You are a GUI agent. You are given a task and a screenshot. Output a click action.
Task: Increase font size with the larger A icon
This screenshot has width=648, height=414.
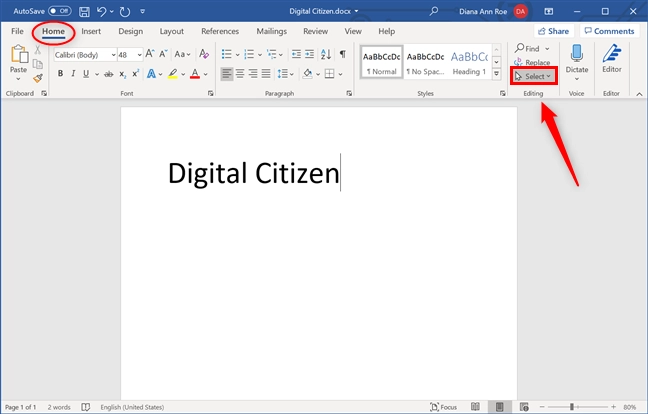pos(150,54)
